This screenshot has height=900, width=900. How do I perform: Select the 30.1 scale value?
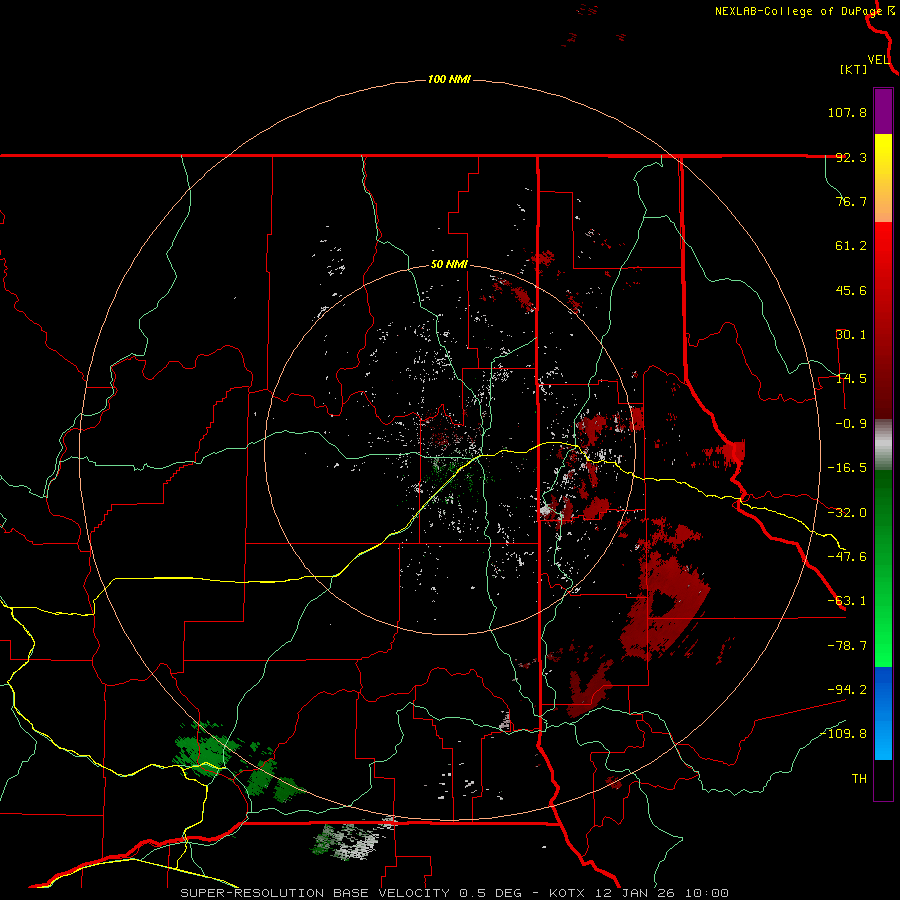coord(851,335)
